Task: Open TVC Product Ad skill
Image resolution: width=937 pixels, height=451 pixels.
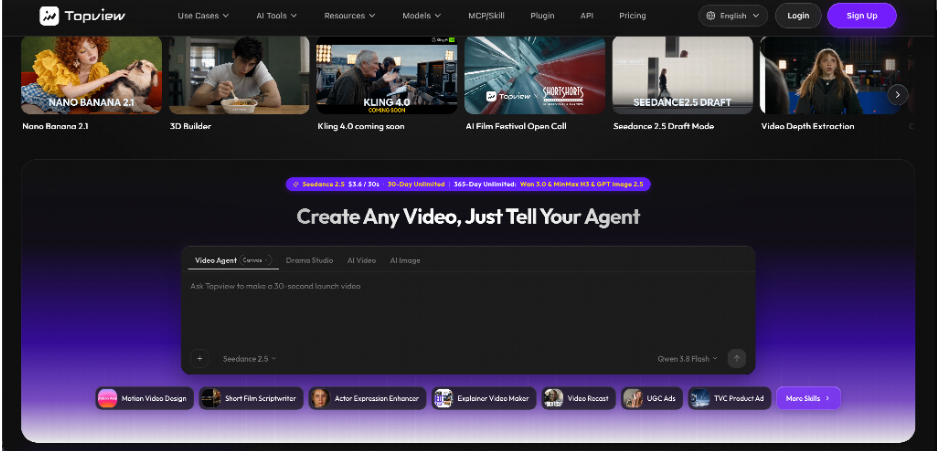Action: (729, 398)
